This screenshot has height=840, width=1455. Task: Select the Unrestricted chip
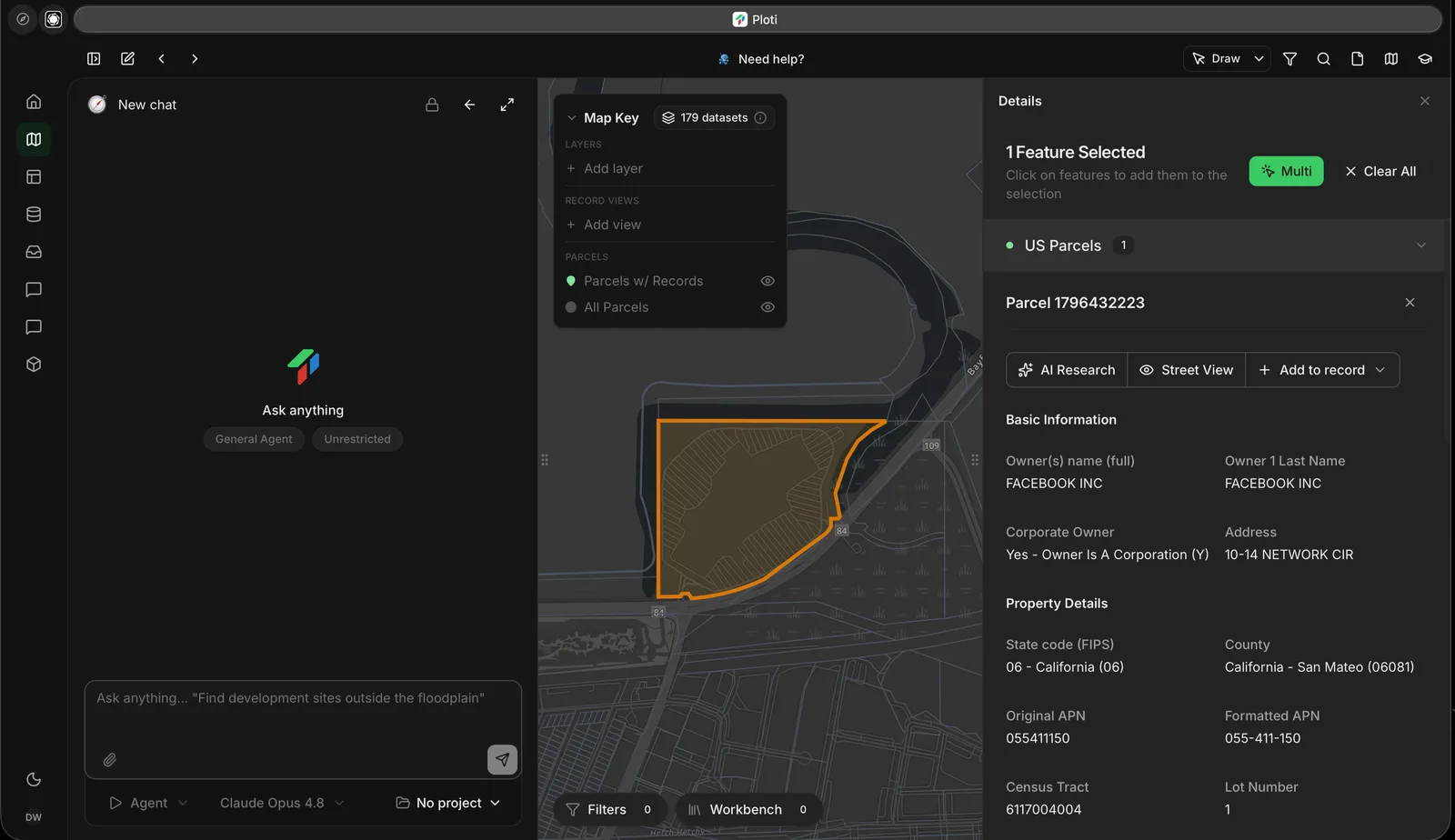(x=357, y=439)
